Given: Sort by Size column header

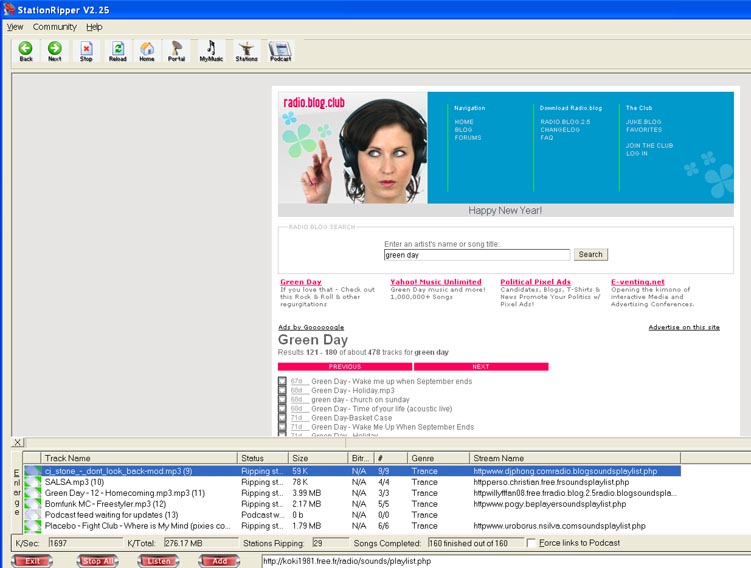Looking at the screenshot, I should coord(318,458).
